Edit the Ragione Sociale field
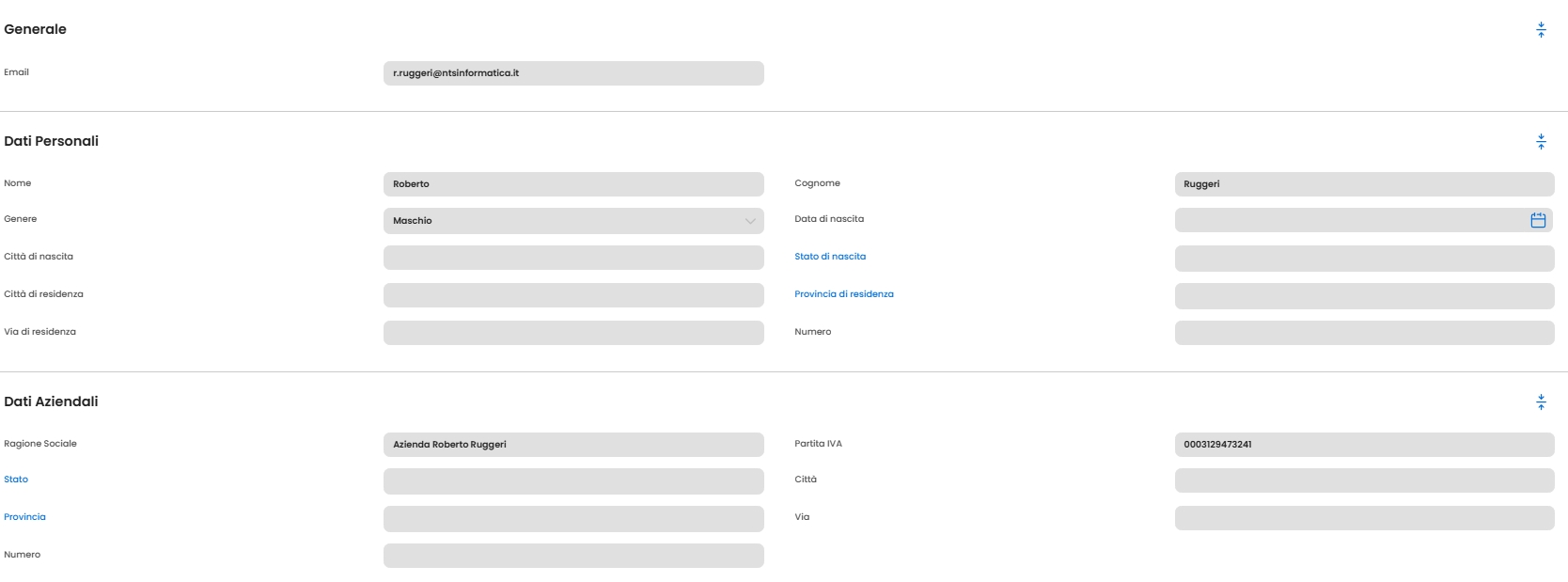 pos(573,445)
